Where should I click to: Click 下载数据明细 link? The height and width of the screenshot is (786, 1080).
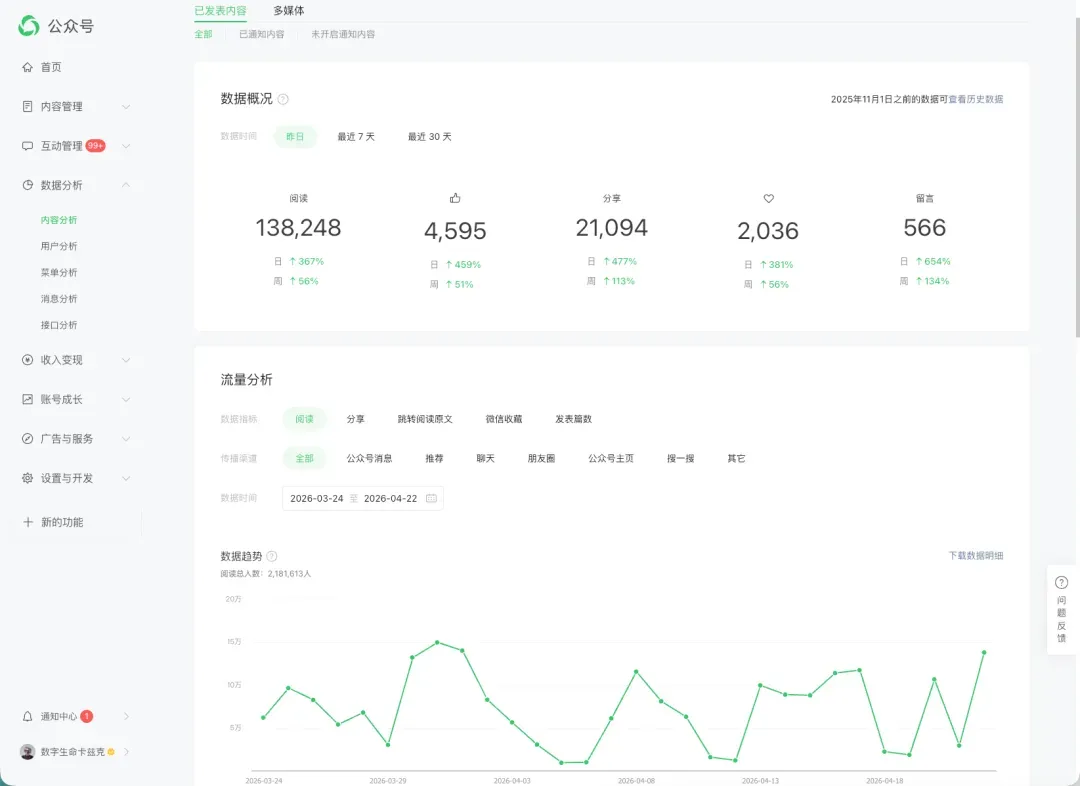point(975,555)
